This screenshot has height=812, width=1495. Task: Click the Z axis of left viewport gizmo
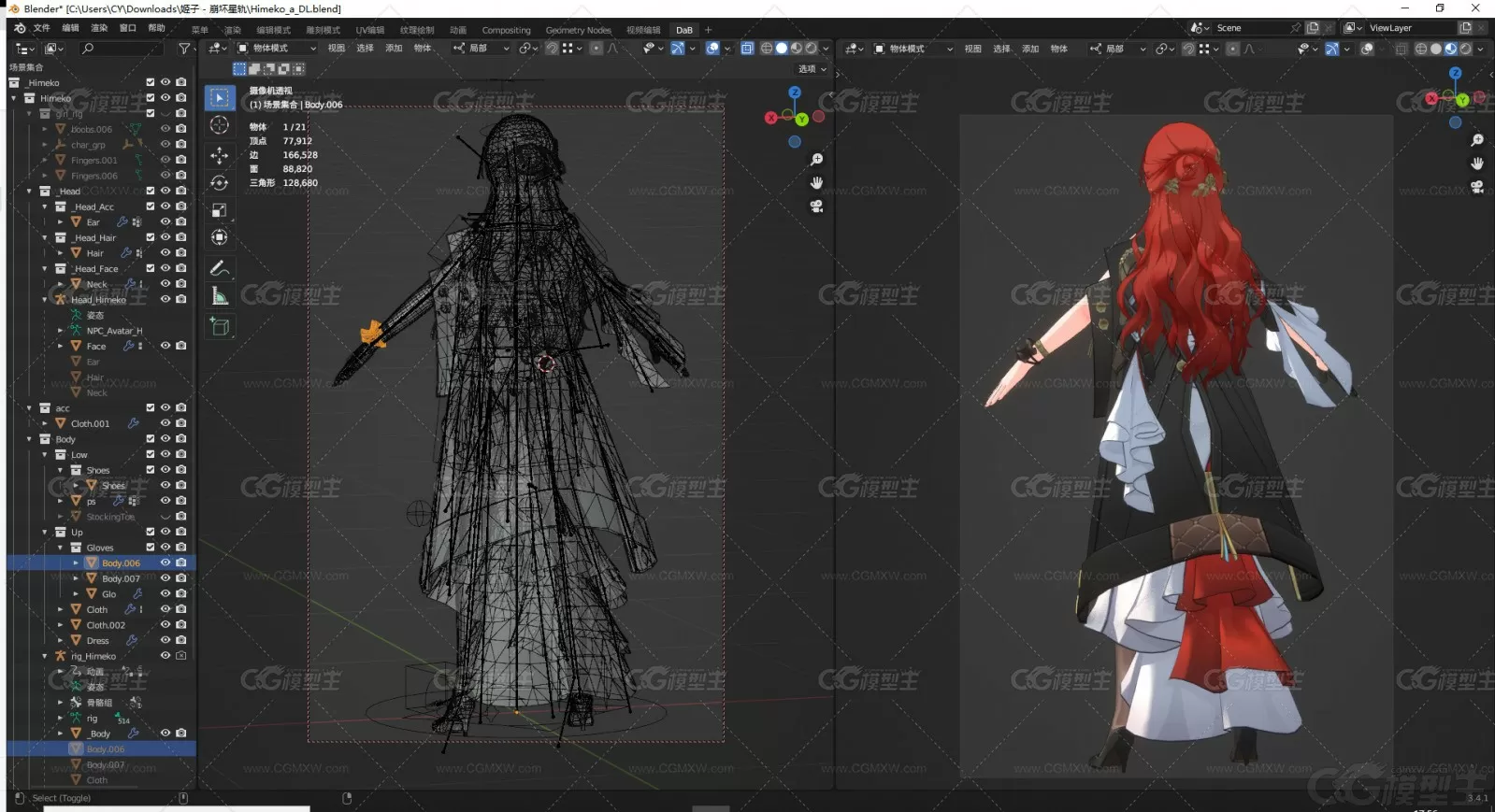coord(794,93)
